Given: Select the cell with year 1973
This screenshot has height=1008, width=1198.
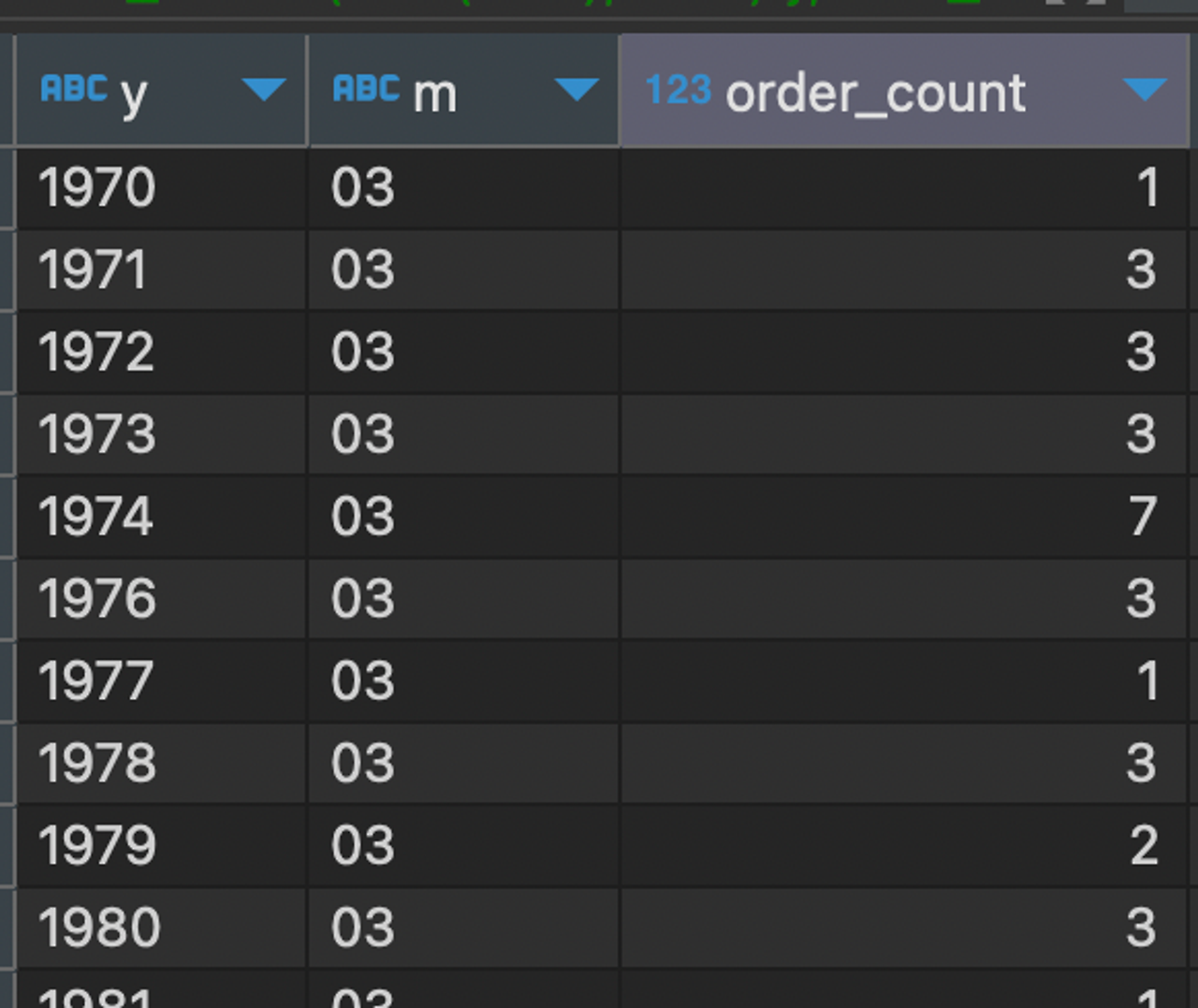Looking at the screenshot, I should click(162, 435).
